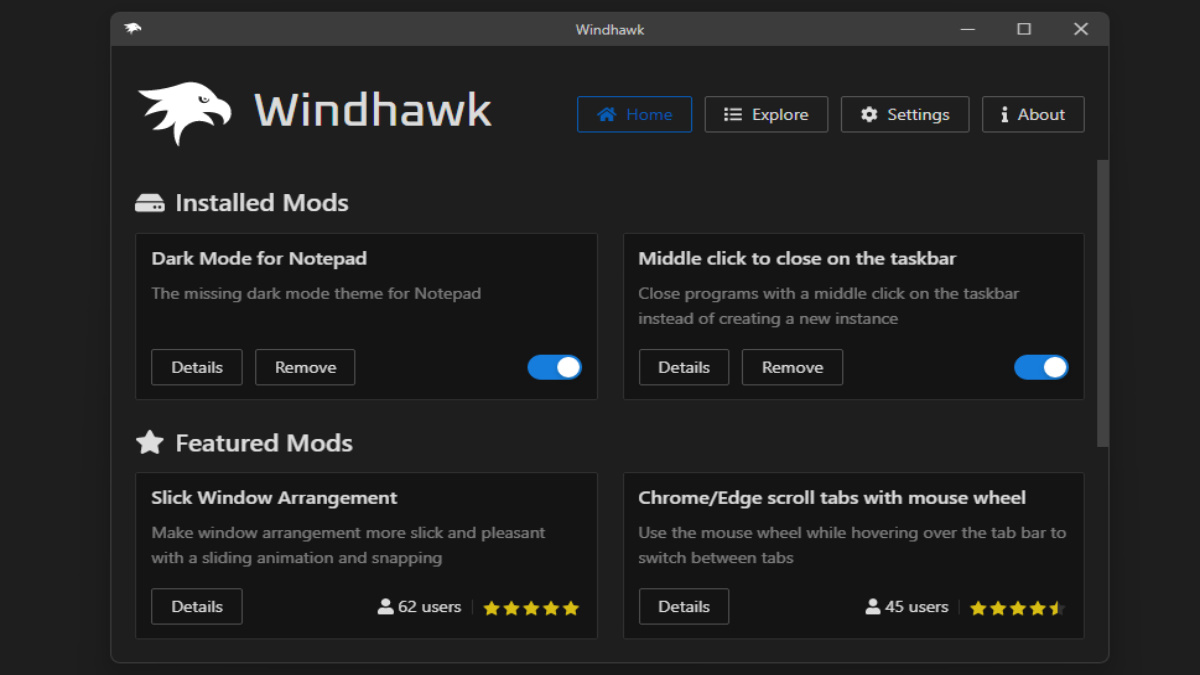Image resolution: width=1200 pixels, height=675 pixels.
Task: View Details of Slick Window Arrangement
Action: (x=197, y=606)
